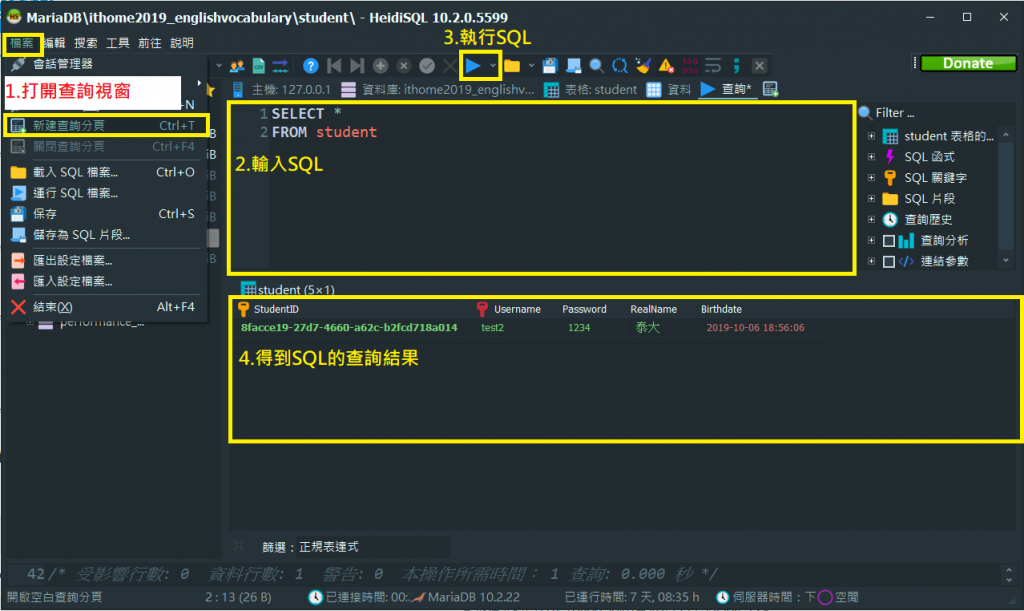Image resolution: width=1024 pixels, height=611 pixels.
Task: Expand the 連結參數 tree node
Action: point(871,261)
